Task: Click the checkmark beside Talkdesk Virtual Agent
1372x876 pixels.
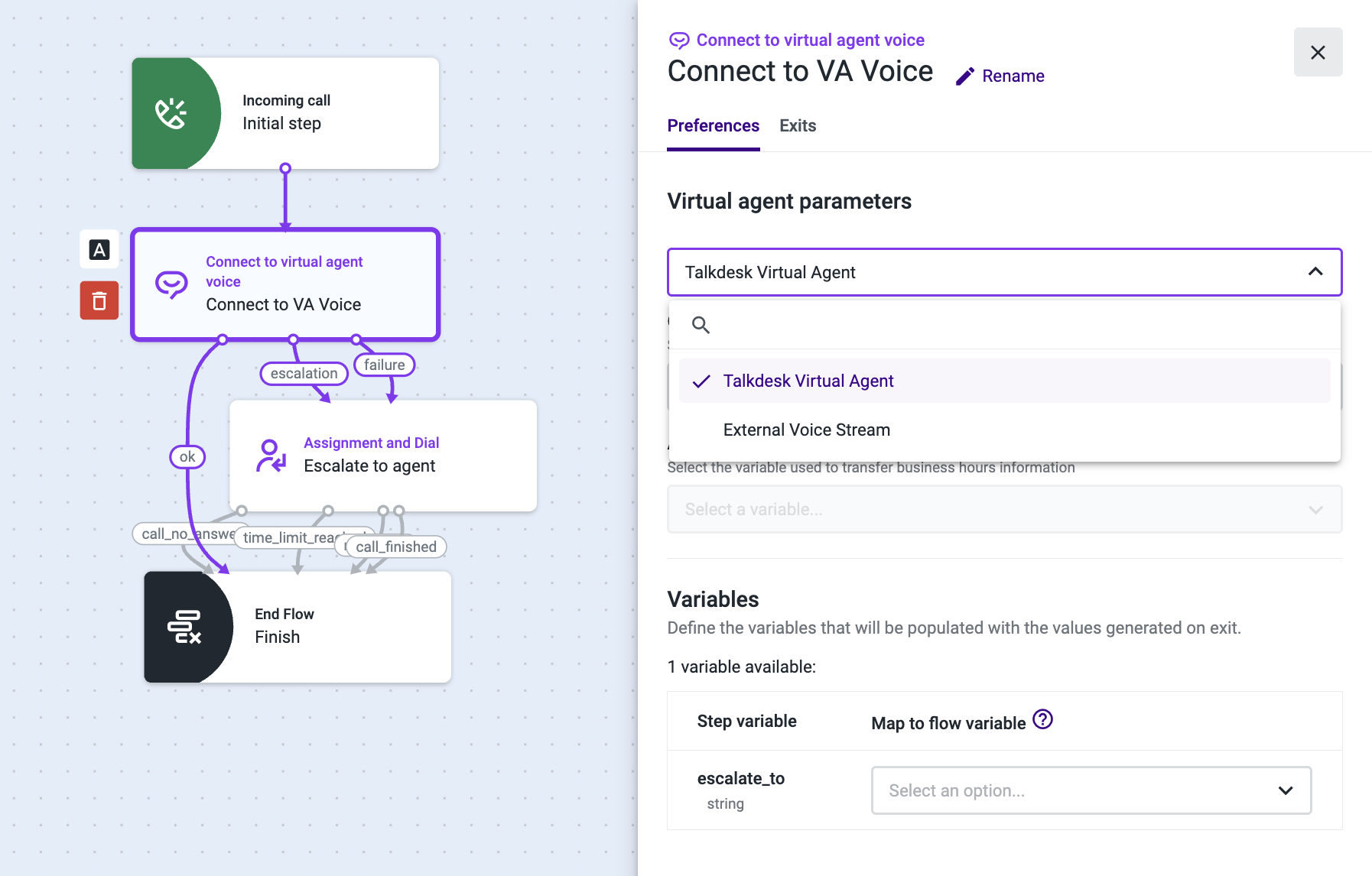Action: pyautogui.click(x=701, y=381)
